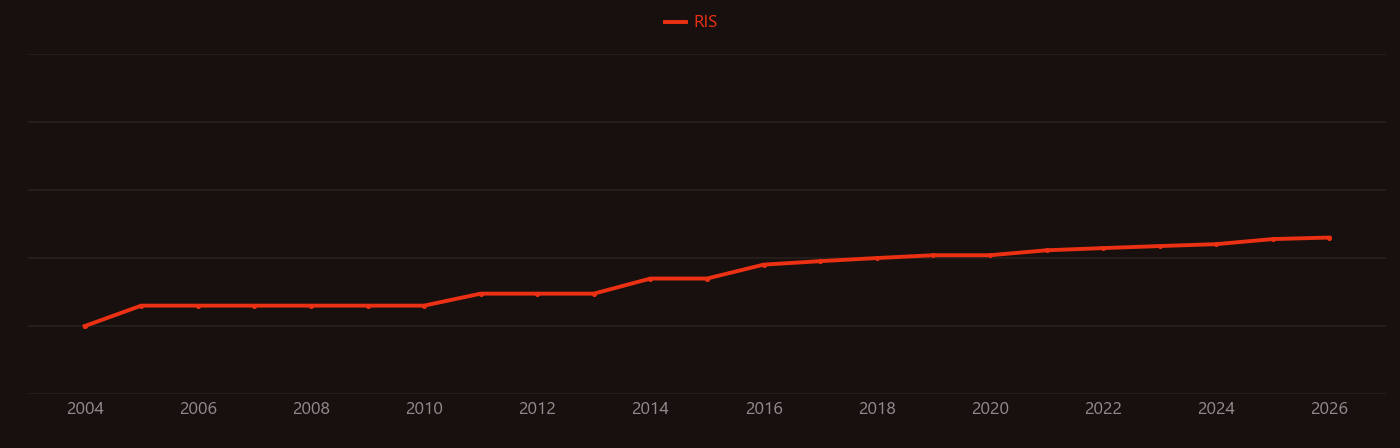The width and height of the screenshot is (1400, 448).
Task: Click the 2018 x-axis label
Action: pos(877,409)
